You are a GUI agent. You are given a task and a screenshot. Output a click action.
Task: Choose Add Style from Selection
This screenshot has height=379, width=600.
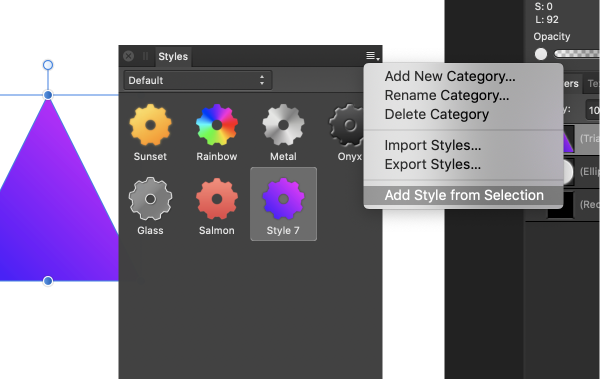[x=463, y=195]
